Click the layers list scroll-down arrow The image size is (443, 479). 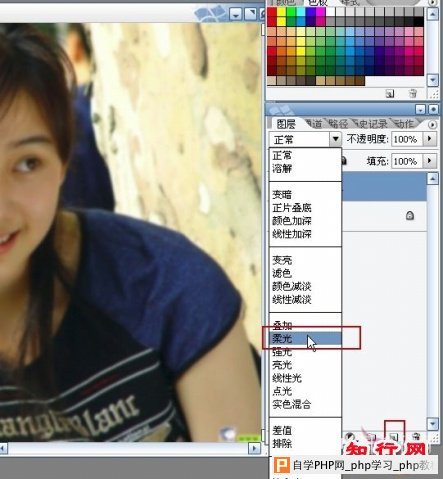432,424
